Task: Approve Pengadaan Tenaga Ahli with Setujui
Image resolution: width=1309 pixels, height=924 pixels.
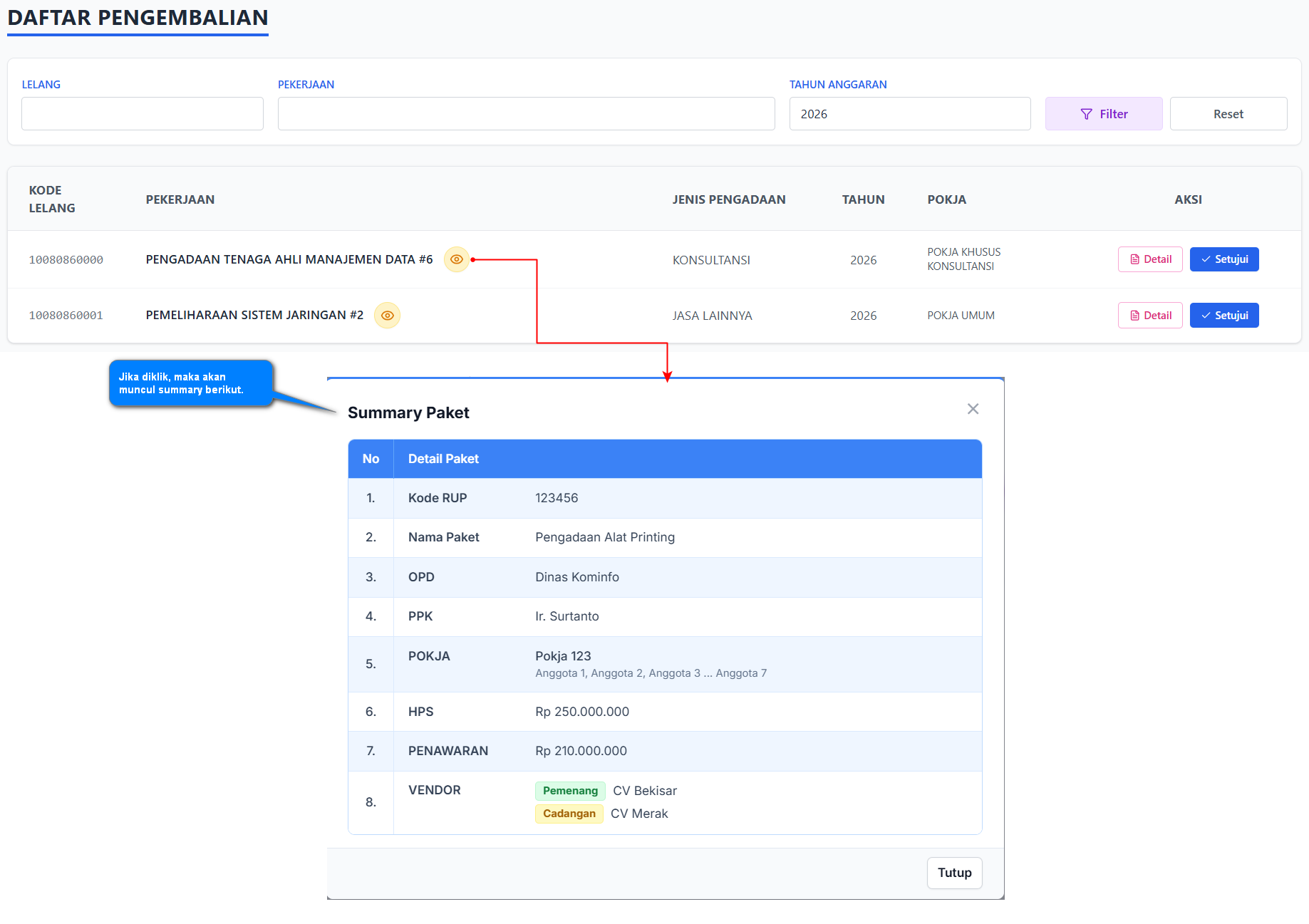Action: coord(1223,259)
